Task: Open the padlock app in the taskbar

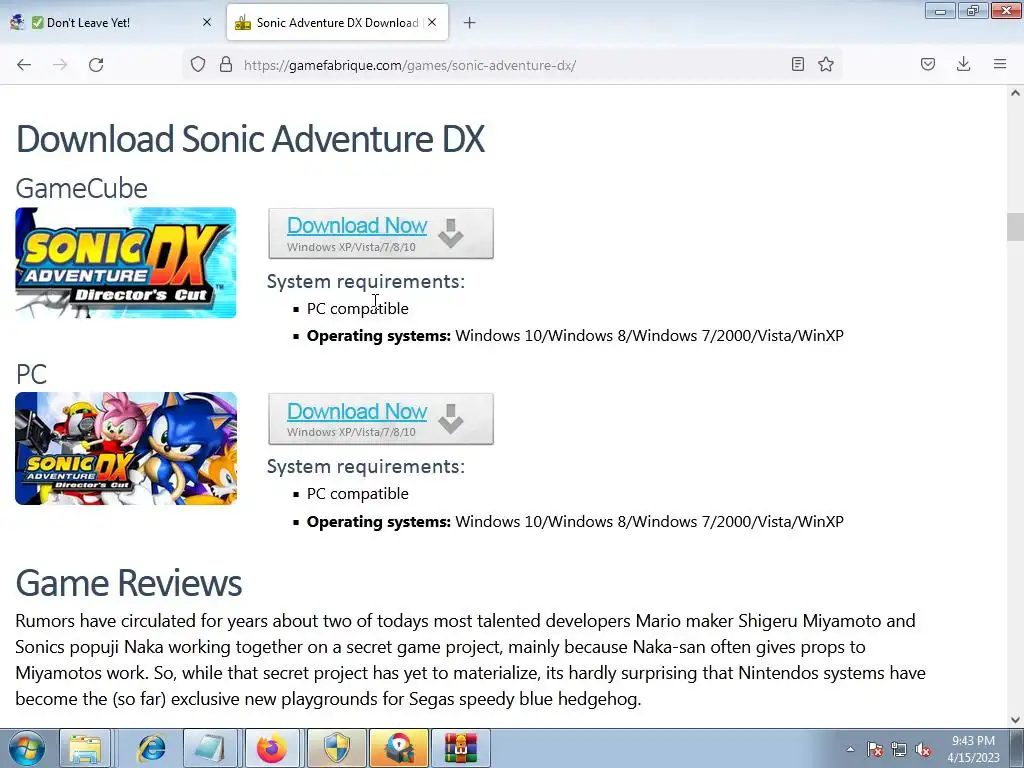Action: [x=399, y=748]
